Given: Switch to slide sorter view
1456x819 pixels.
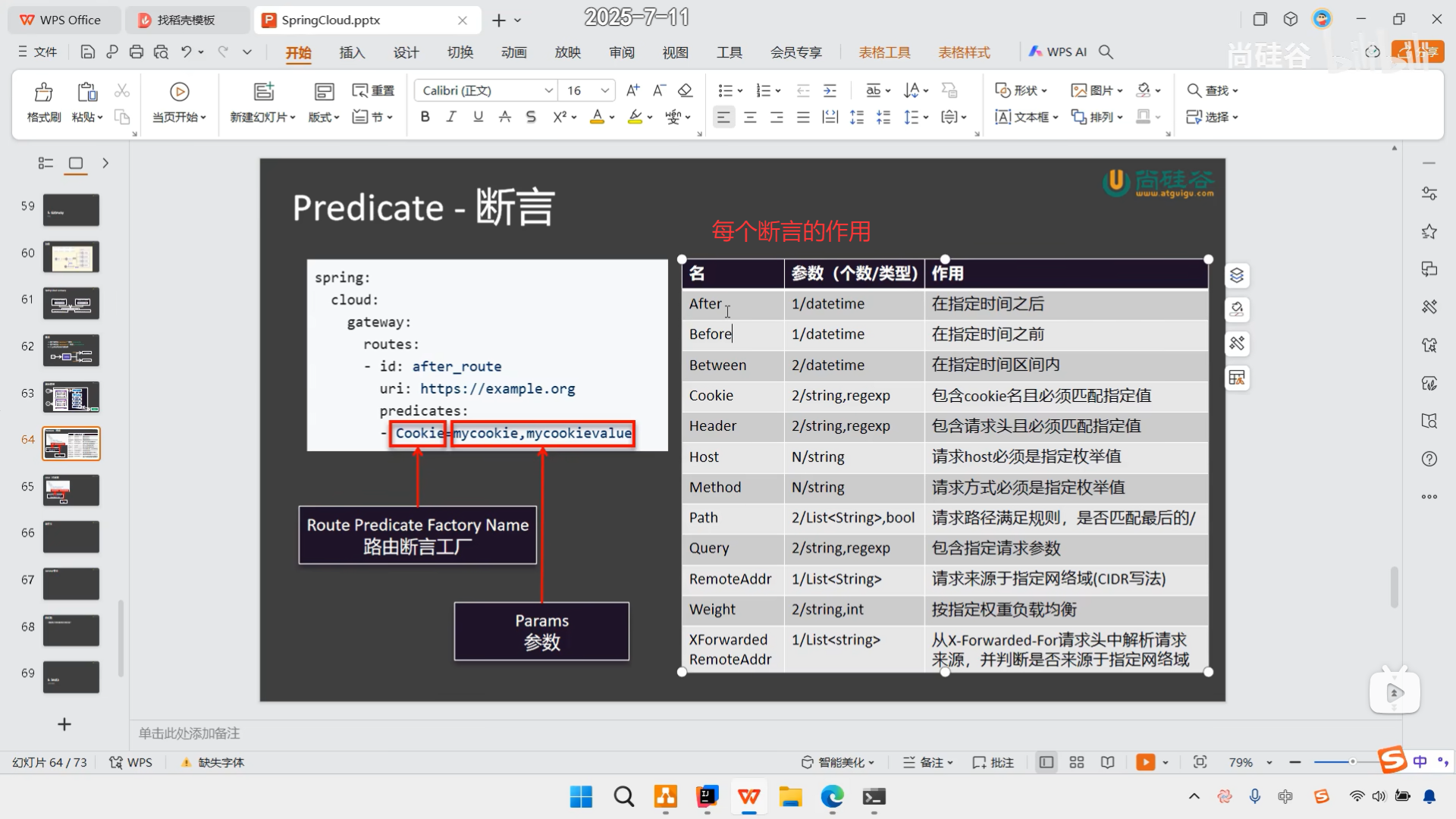Looking at the screenshot, I should [1076, 762].
